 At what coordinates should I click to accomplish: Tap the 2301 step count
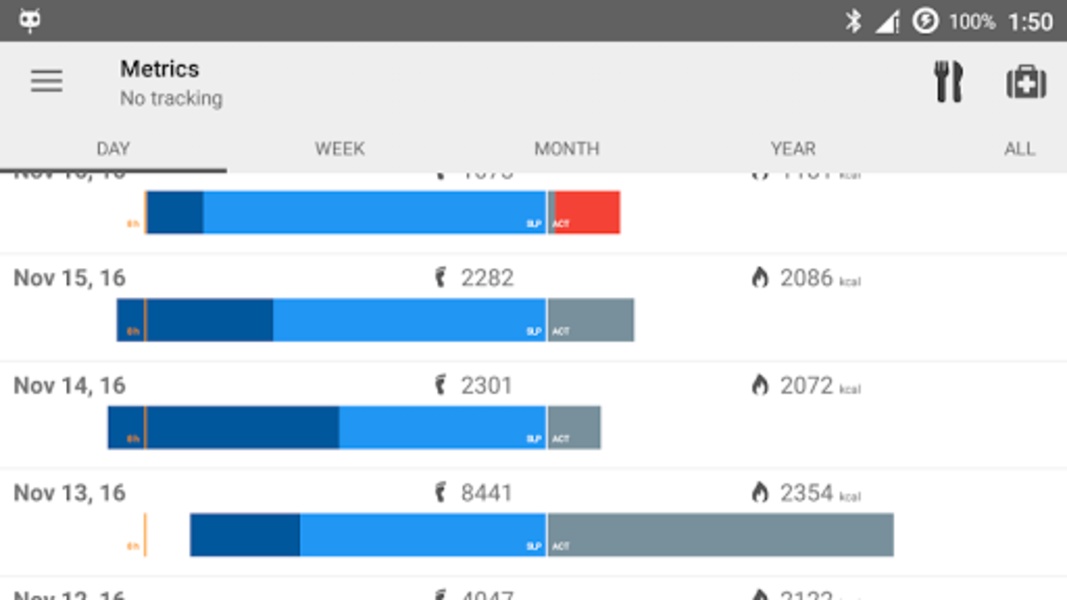pos(487,385)
